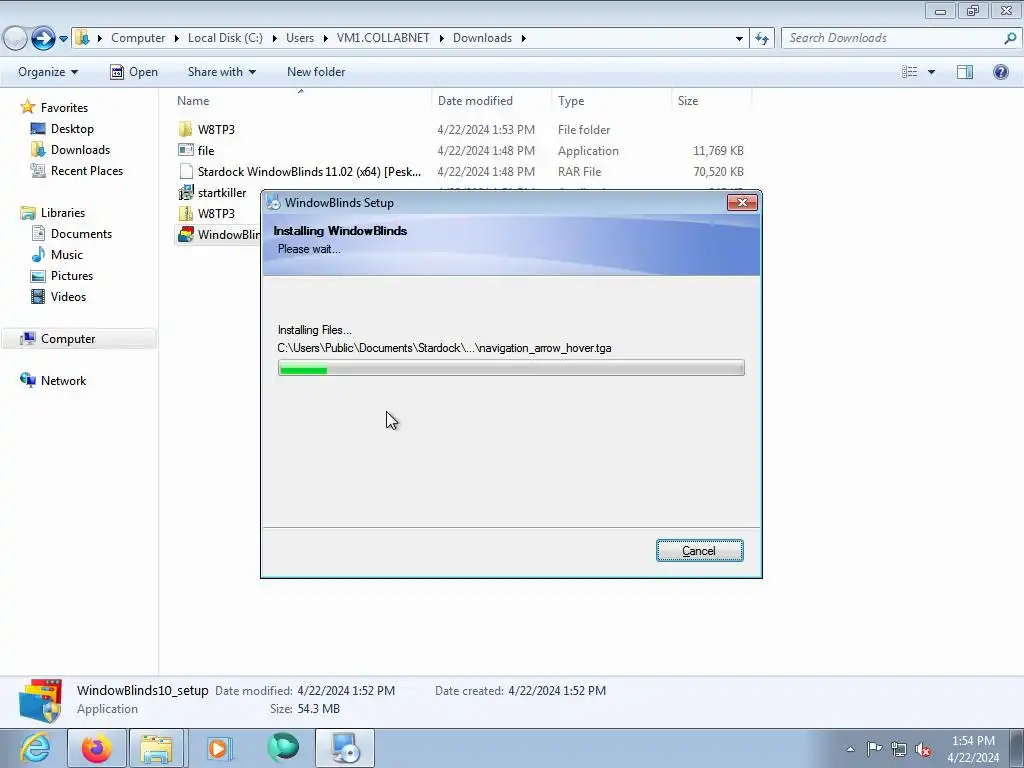Select Computer in the address breadcrumb
This screenshot has width=1024, height=768.
pyautogui.click(x=138, y=38)
